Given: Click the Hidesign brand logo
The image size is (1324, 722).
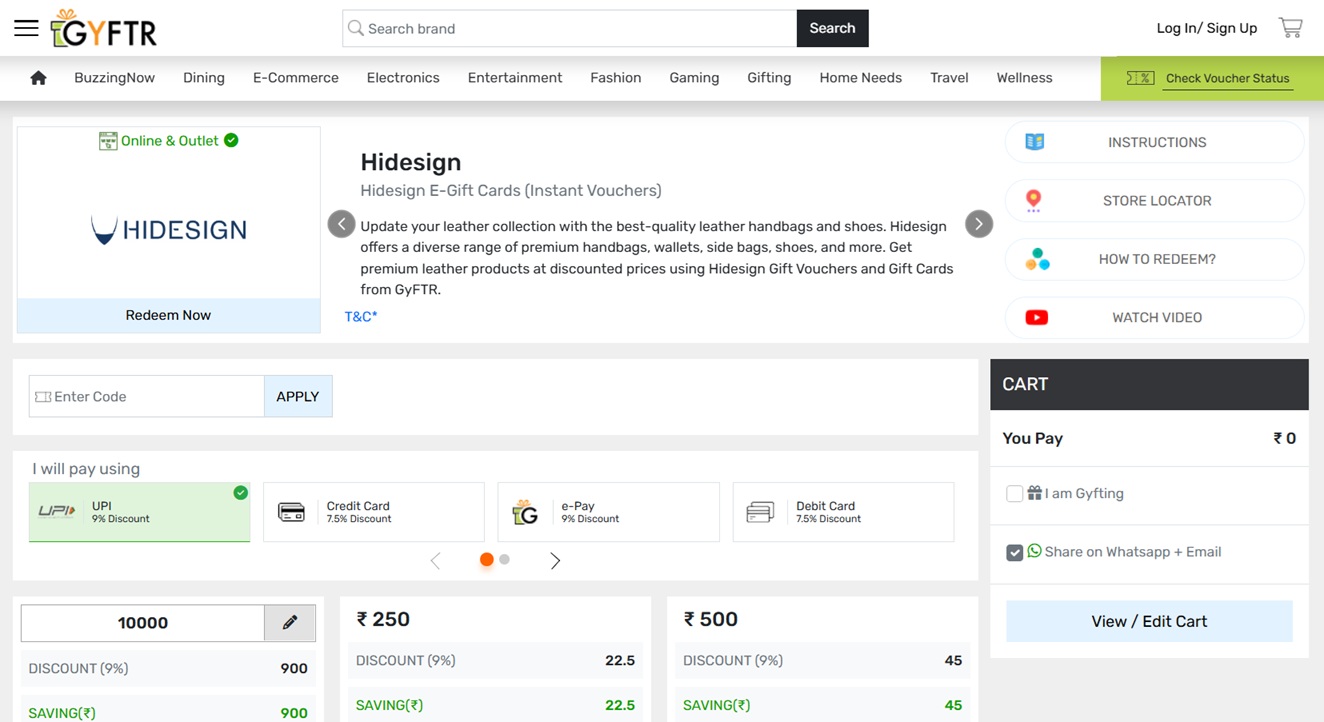Looking at the screenshot, I should click(168, 230).
